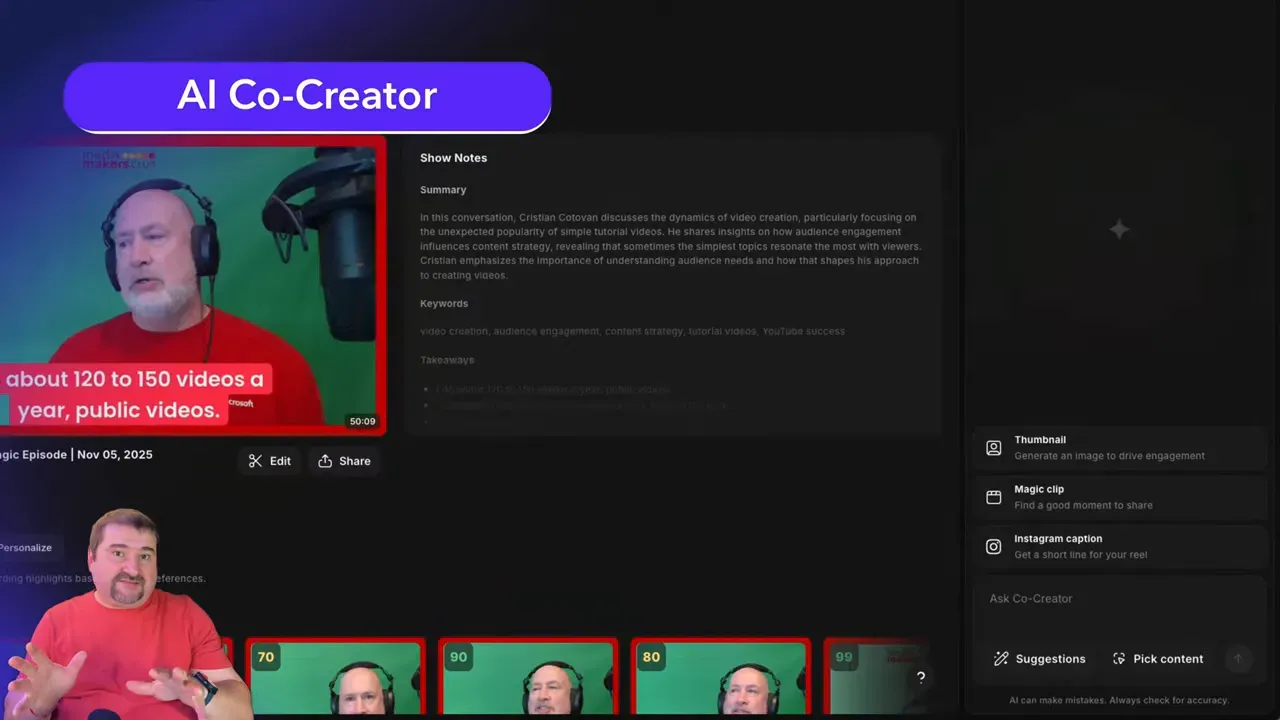Click the magic wand Suggestions icon
1280x720 pixels.
tap(1000, 658)
